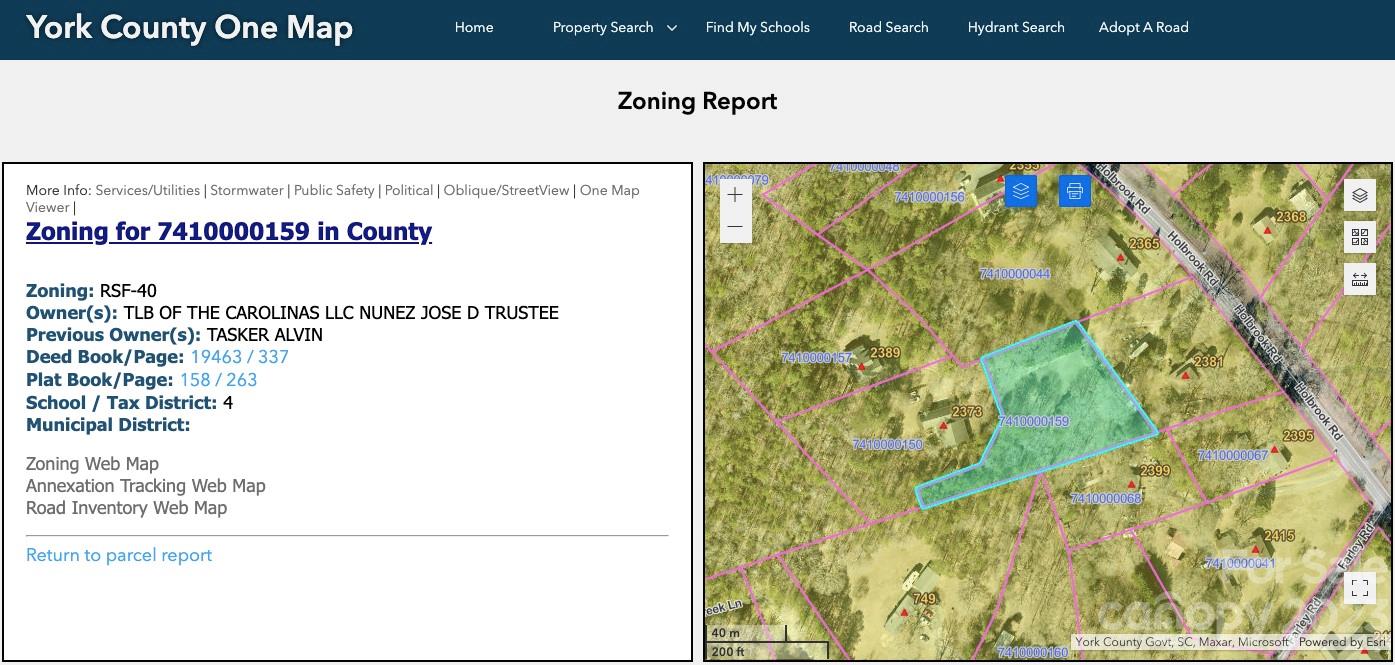The height and width of the screenshot is (665, 1395).
Task: Open the basemap gallery grid icon
Action: [1359, 237]
